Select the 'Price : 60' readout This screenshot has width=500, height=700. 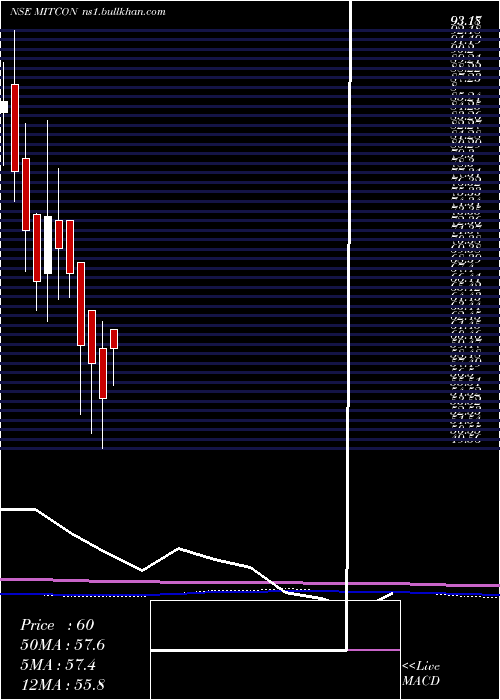57,625
